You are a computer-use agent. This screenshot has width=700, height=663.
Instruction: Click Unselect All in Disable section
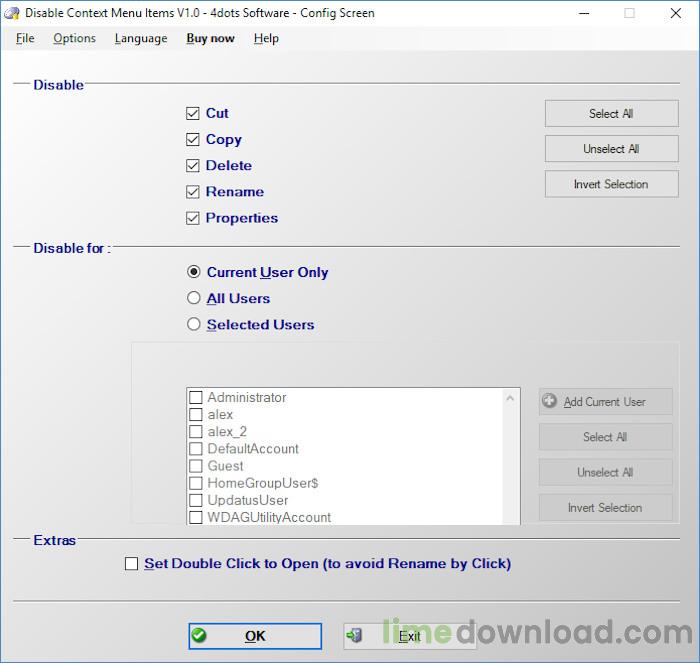[x=611, y=149]
